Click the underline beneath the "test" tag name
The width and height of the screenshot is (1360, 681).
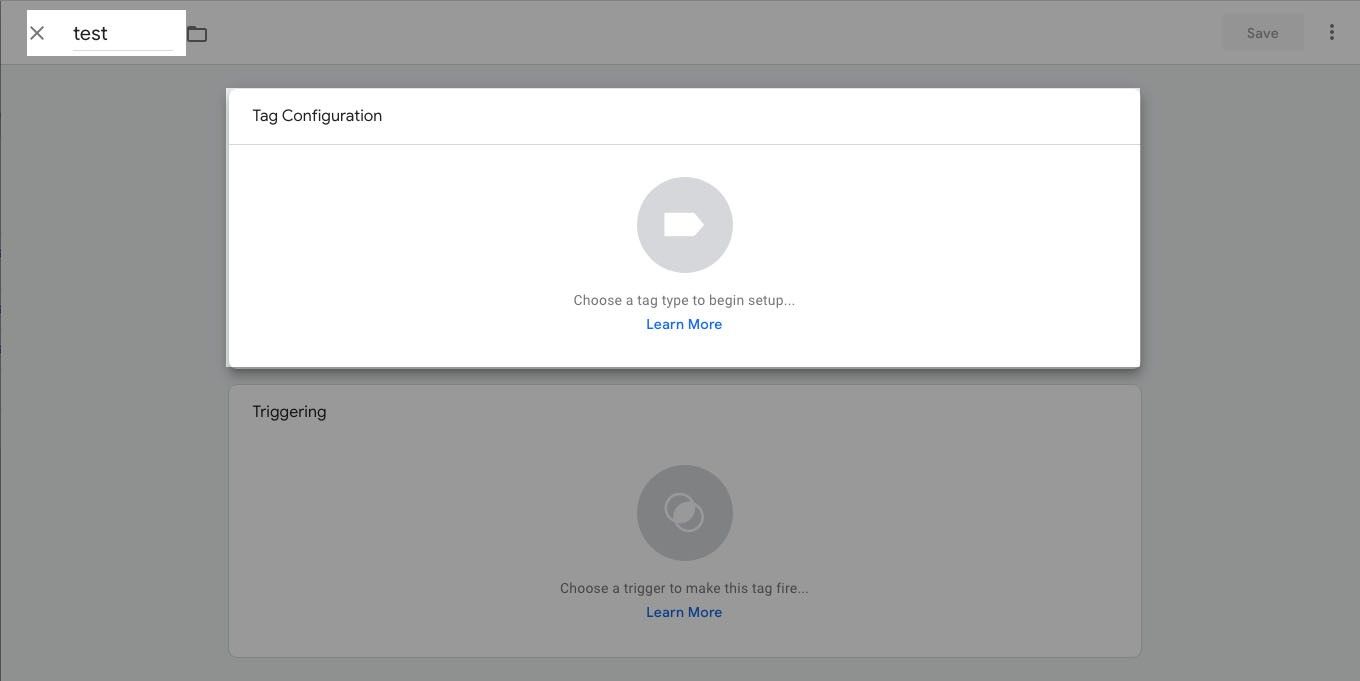(122, 50)
